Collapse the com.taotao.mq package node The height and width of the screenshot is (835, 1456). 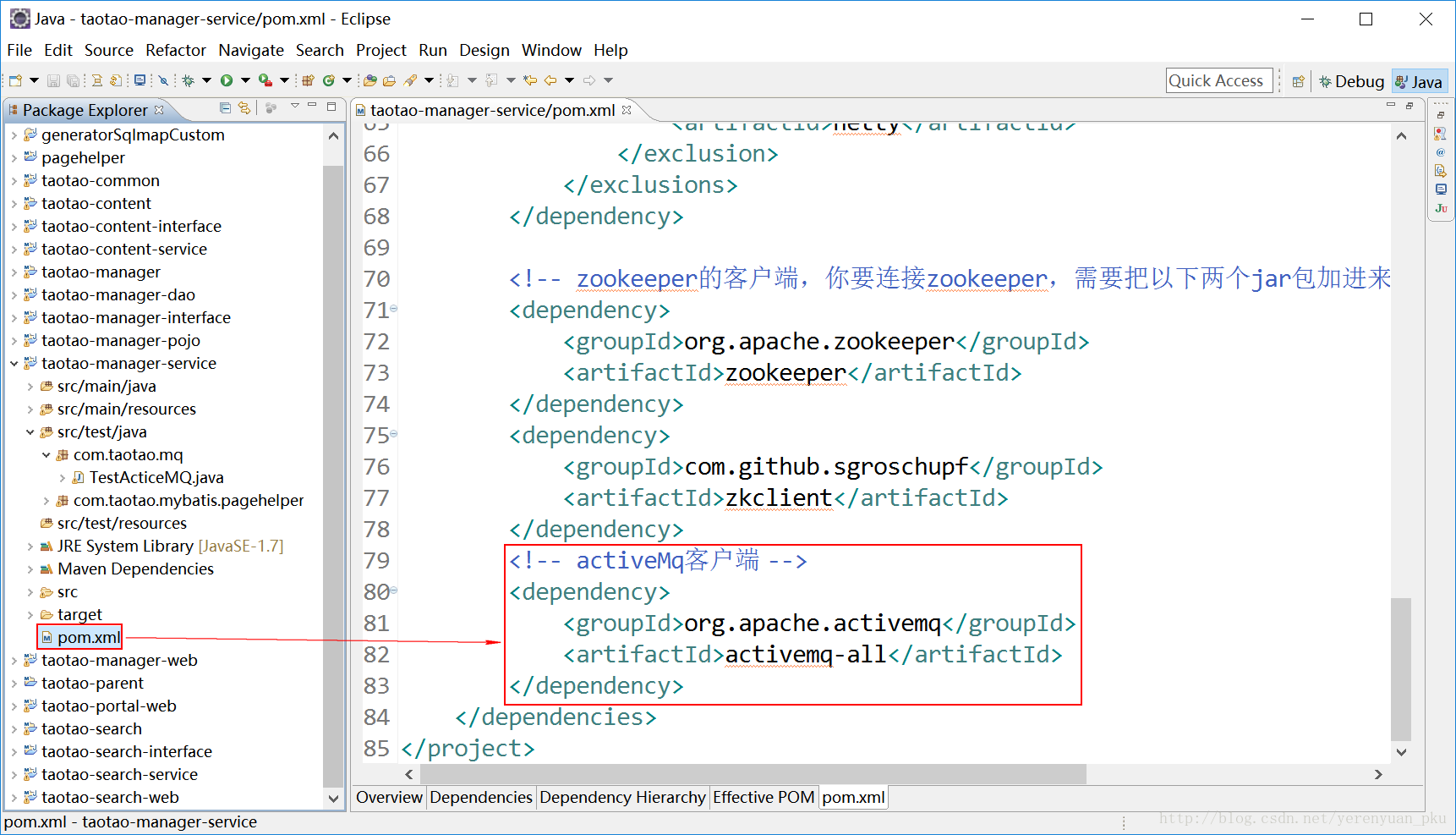[47, 454]
